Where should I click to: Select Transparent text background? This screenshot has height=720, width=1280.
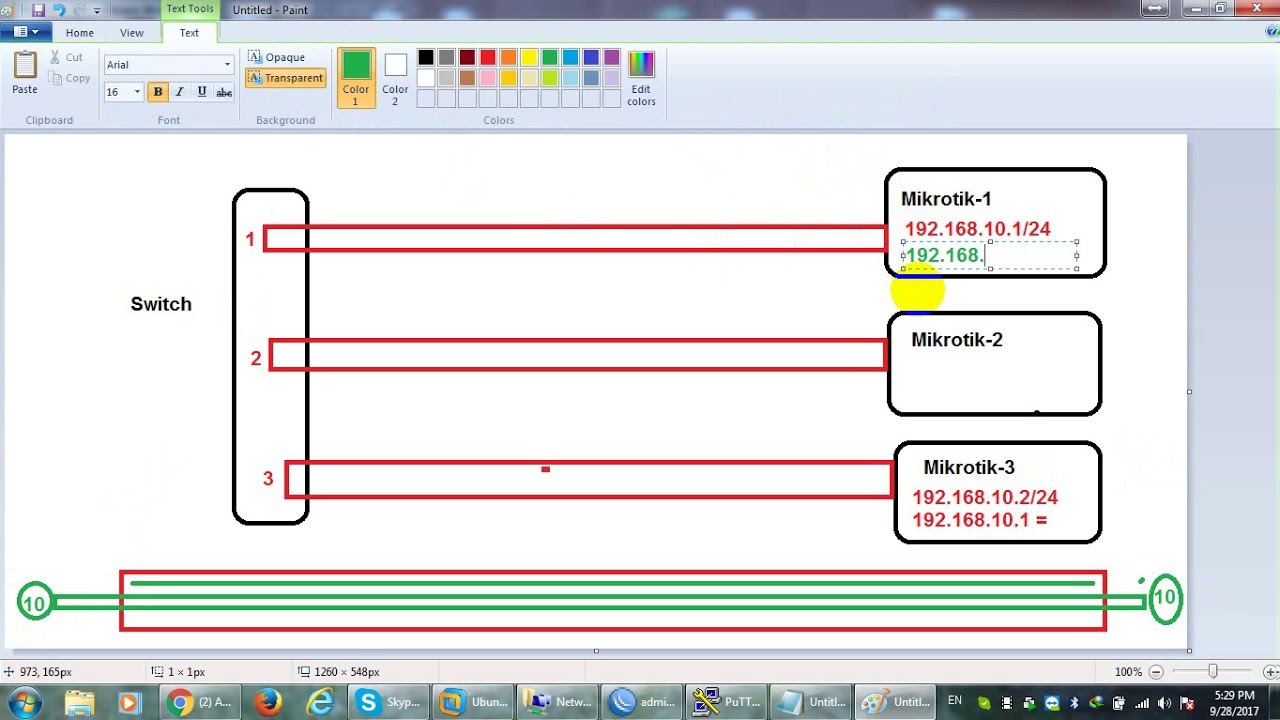[286, 78]
